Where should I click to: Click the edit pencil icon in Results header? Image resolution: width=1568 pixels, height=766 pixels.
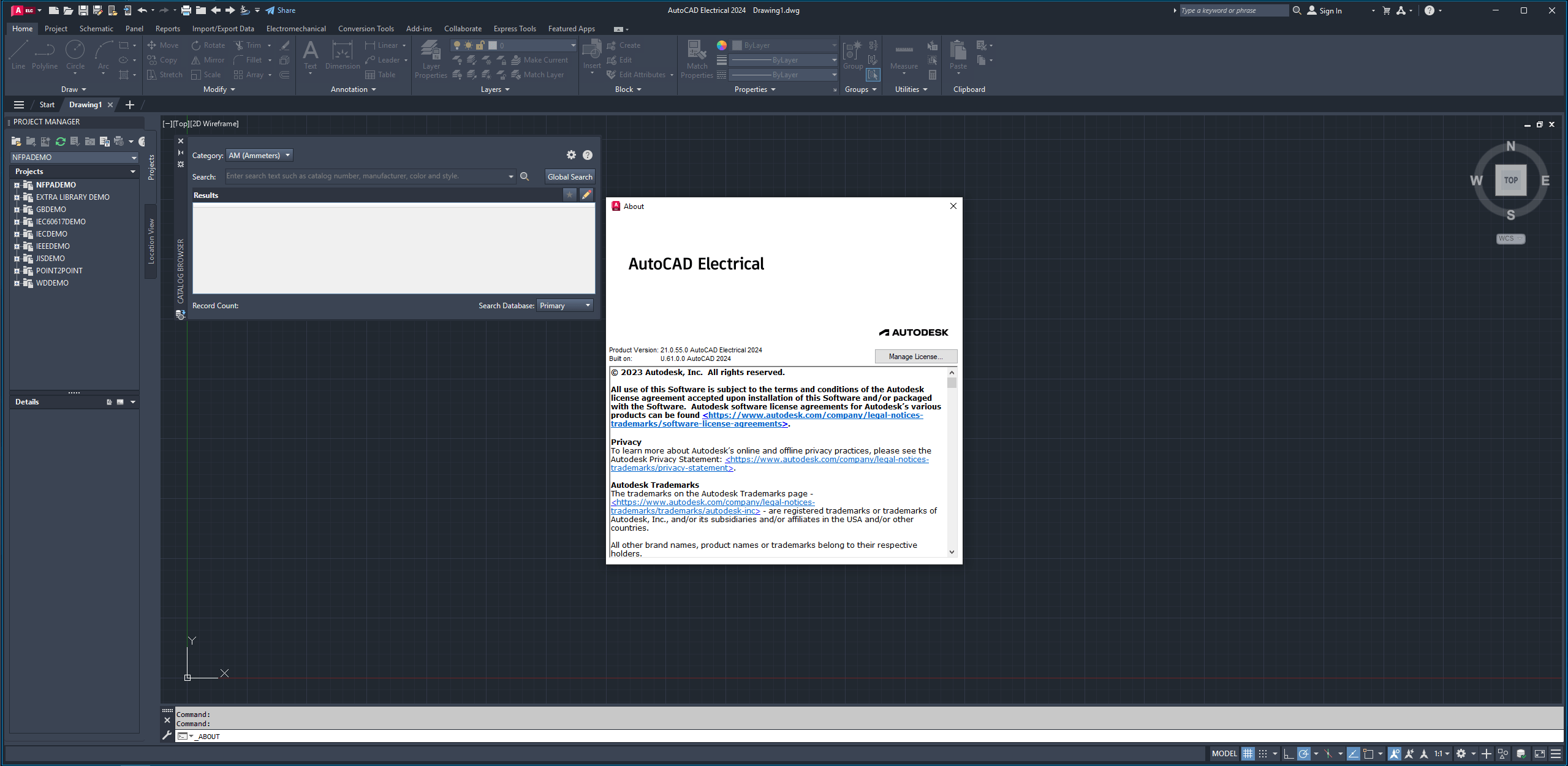[x=586, y=195]
